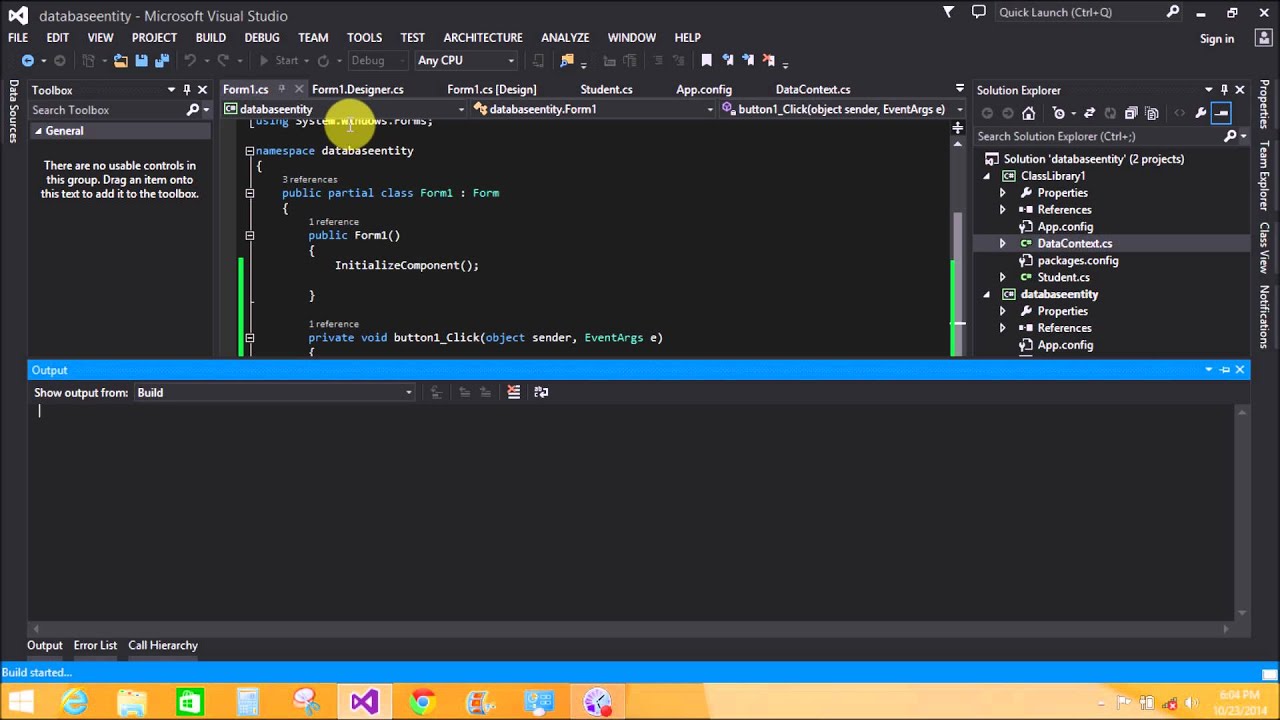This screenshot has height=720, width=1280.
Task: Click the feedback speech bubble icon
Action: point(979,12)
